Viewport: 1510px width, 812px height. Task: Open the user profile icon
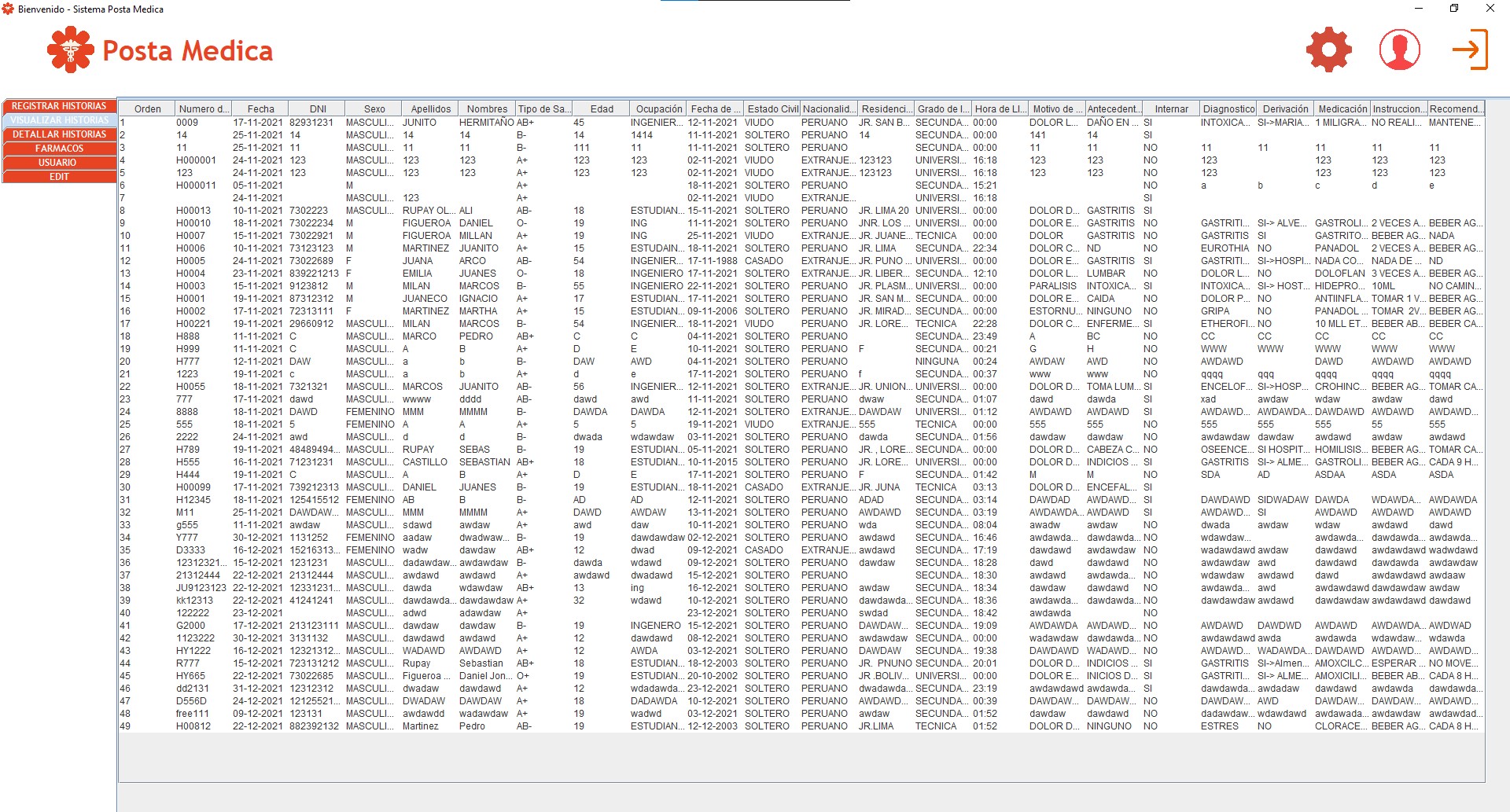click(1399, 50)
